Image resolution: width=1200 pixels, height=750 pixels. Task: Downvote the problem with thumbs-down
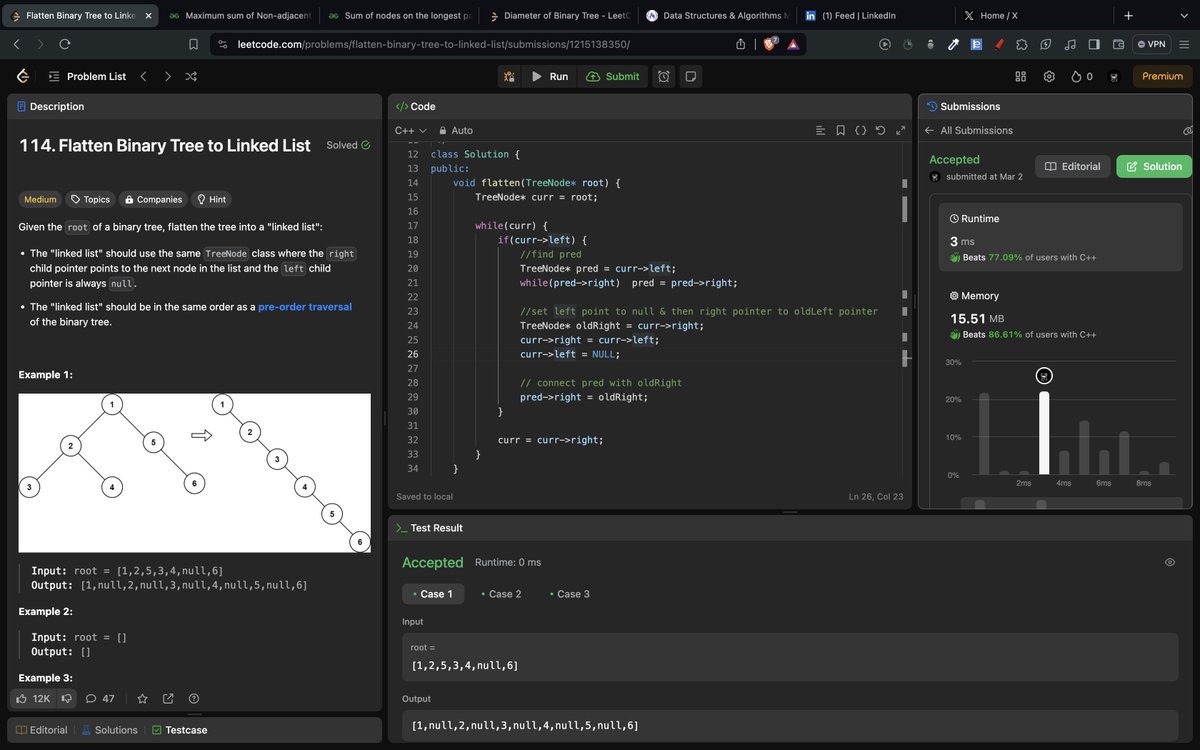(67, 698)
